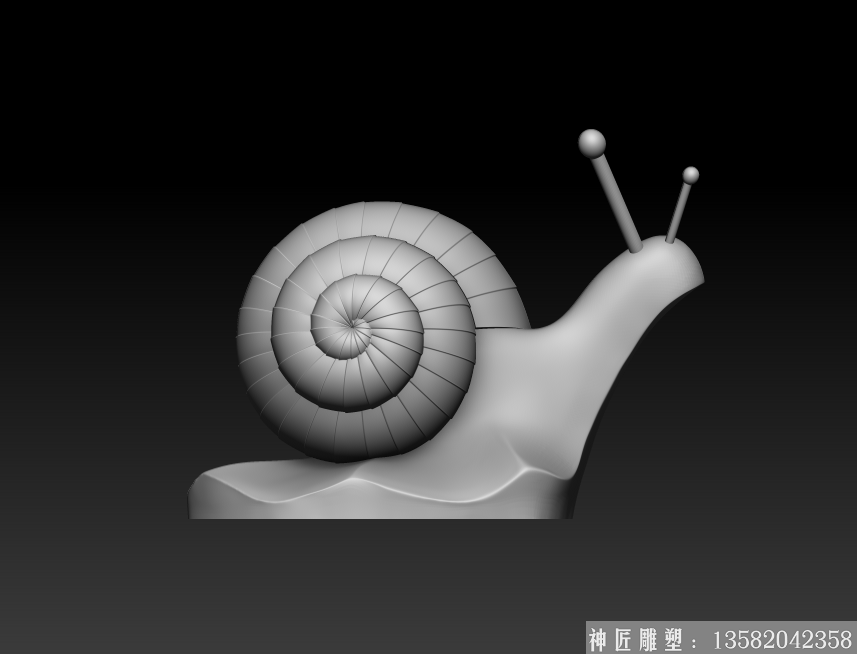The image size is (857, 654).
Task: Click the stalk of the shorter right antenna
Action: 678,212
